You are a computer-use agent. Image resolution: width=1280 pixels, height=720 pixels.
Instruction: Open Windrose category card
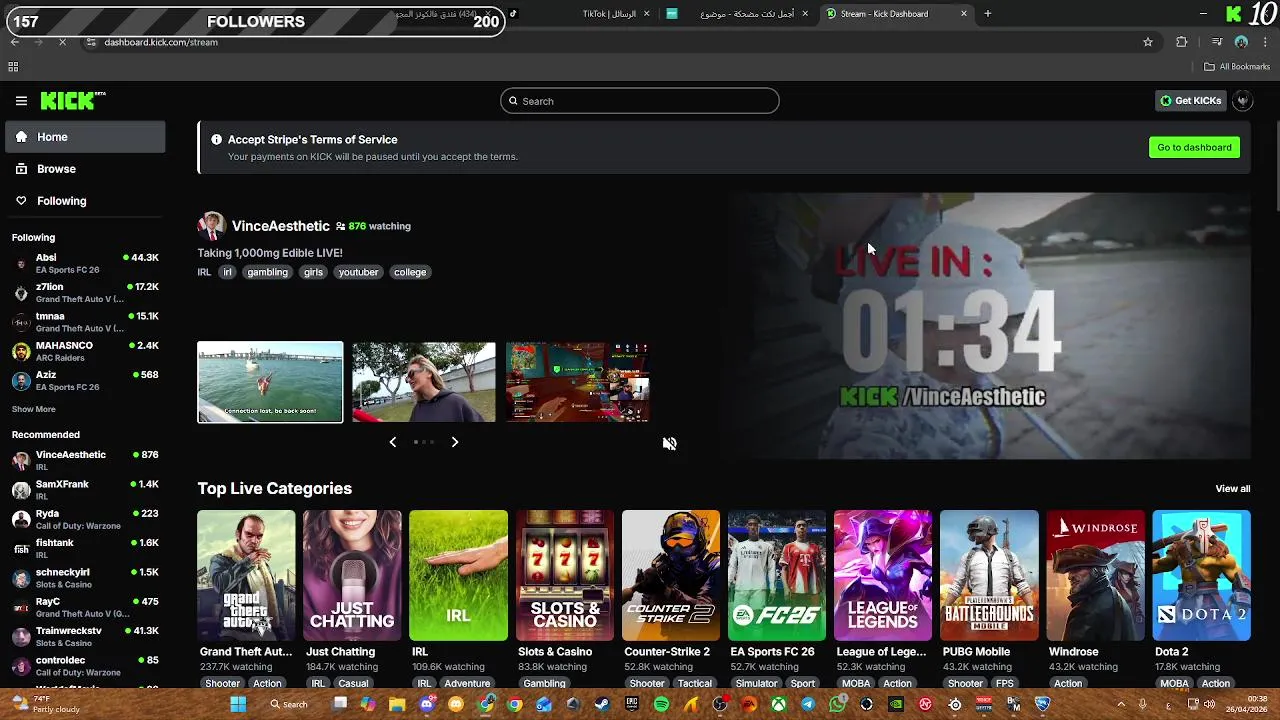[1095, 575]
